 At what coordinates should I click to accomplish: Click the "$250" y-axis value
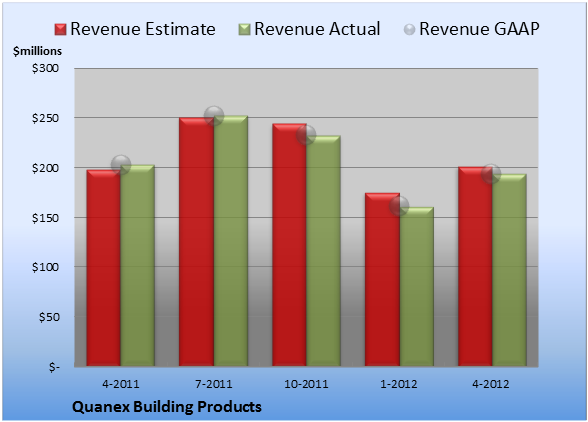[45, 118]
